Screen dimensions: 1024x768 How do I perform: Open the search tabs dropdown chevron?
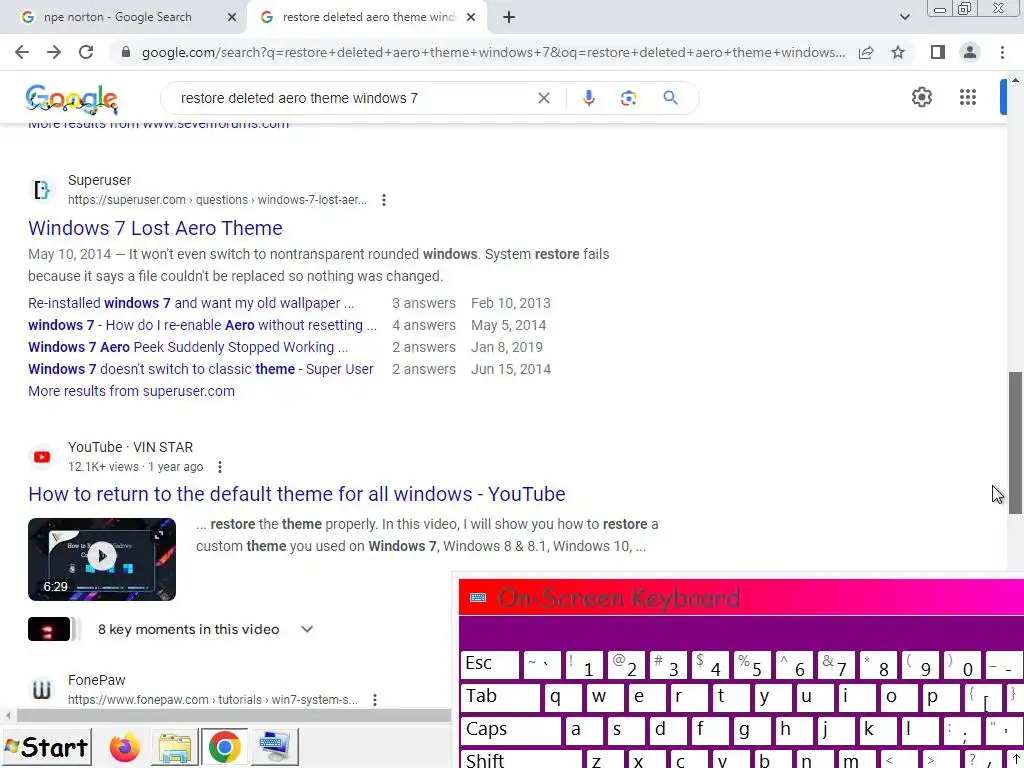904,17
